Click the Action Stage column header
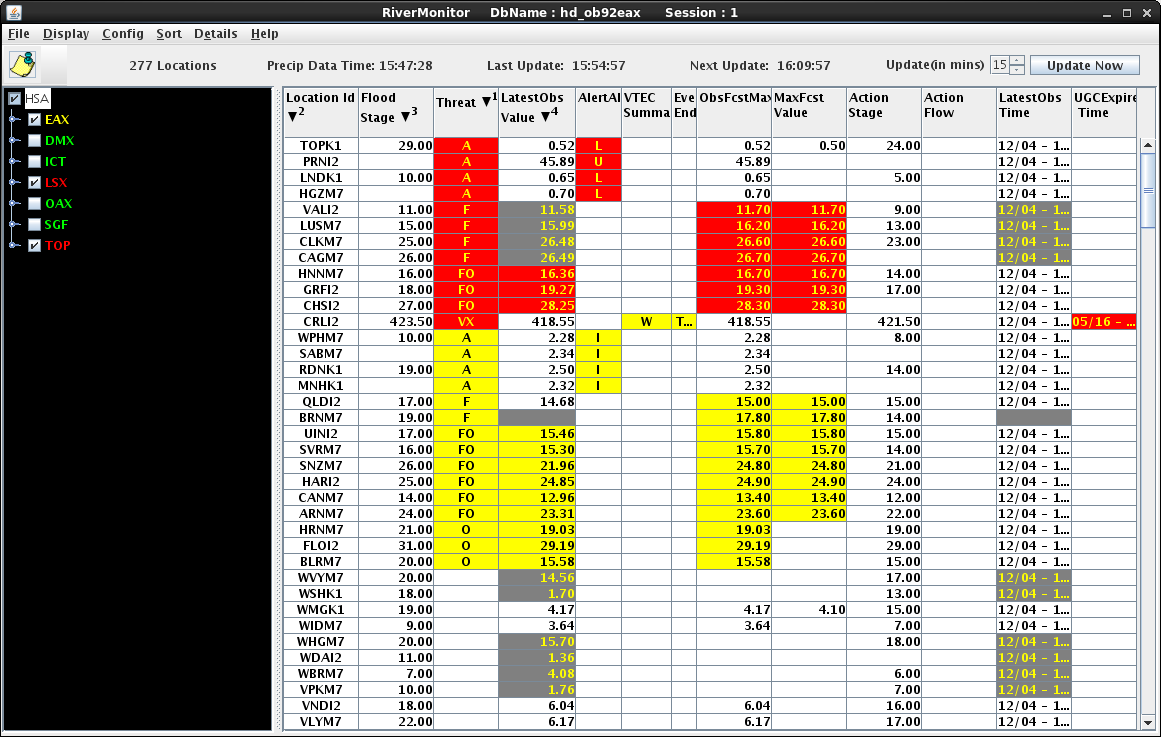The image size is (1161, 737). 883,105
